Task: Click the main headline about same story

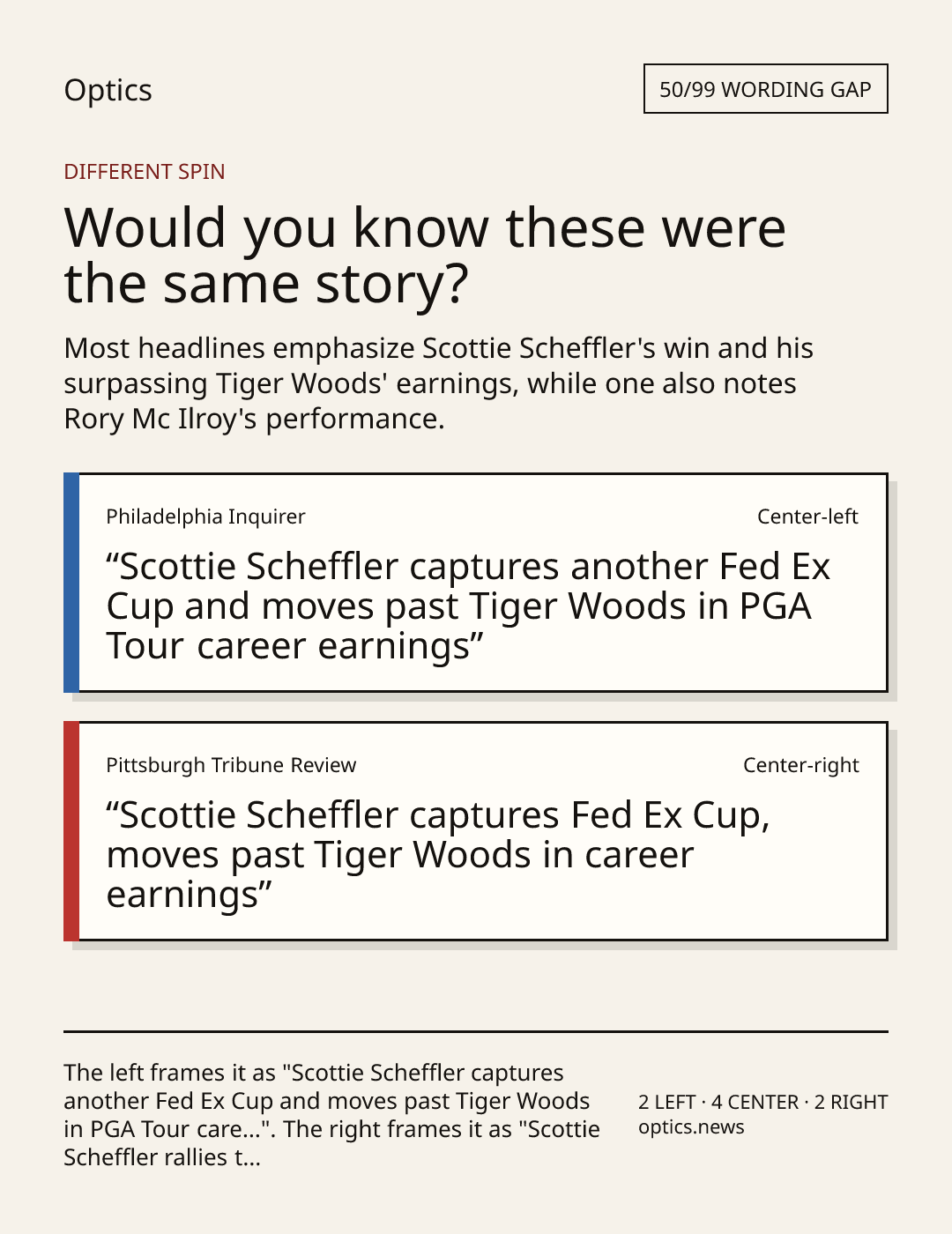Action: coord(425,255)
